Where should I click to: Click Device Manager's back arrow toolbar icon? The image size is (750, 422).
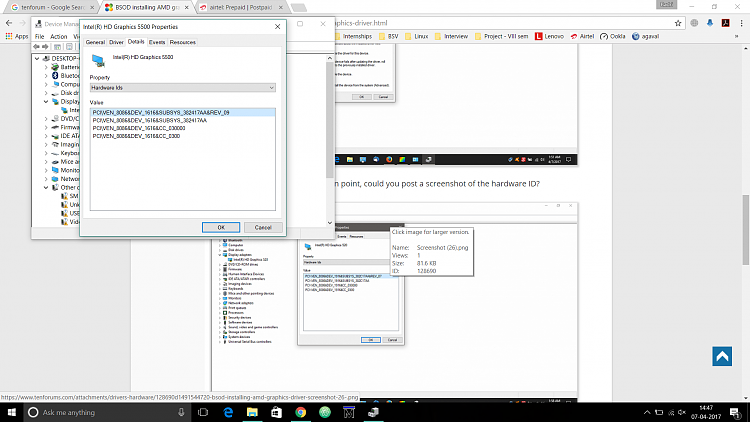pos(36,46)
